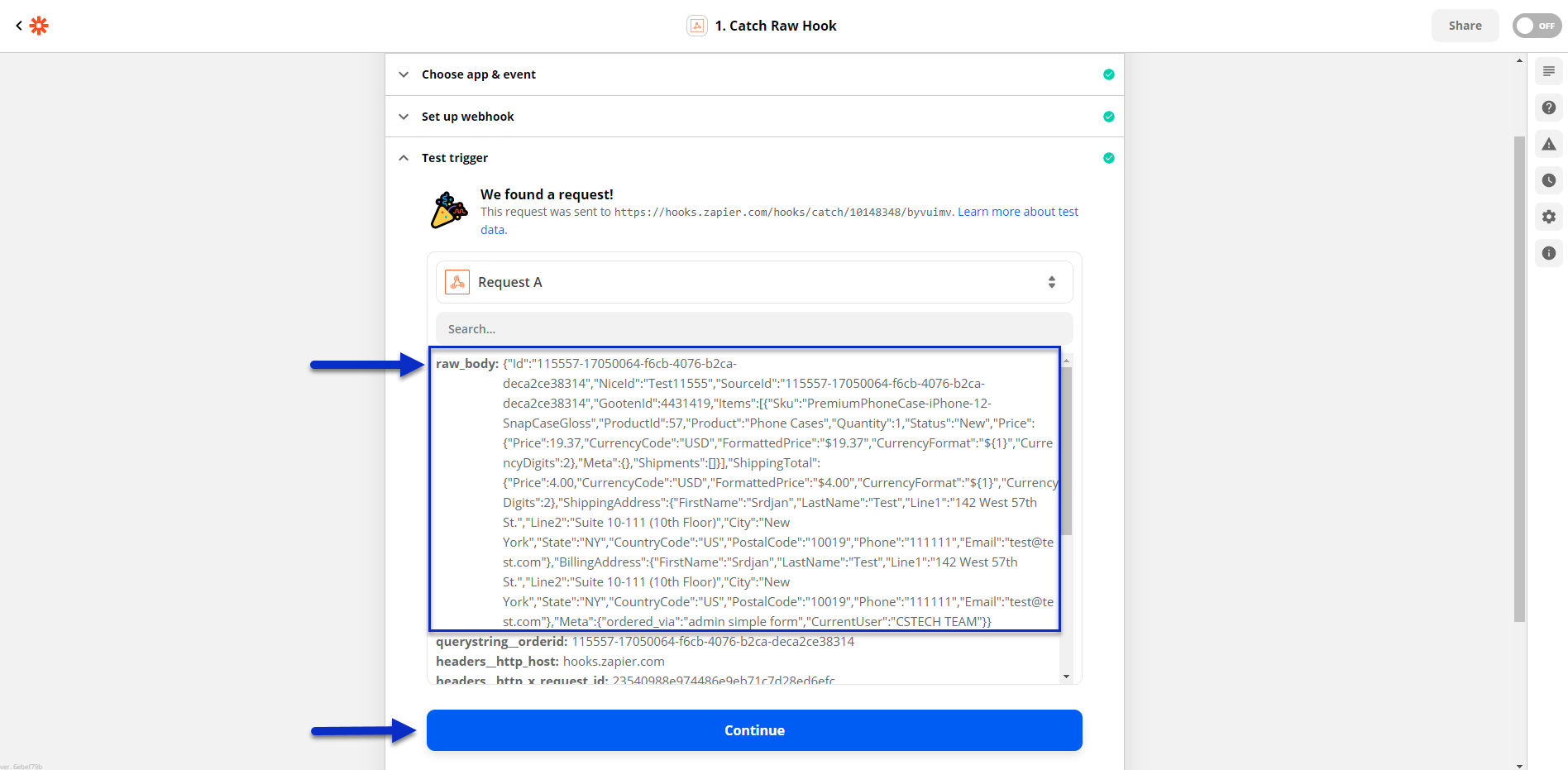
Task: Click the green checkmark for Test trigger
Action: tap(1108, 158)
